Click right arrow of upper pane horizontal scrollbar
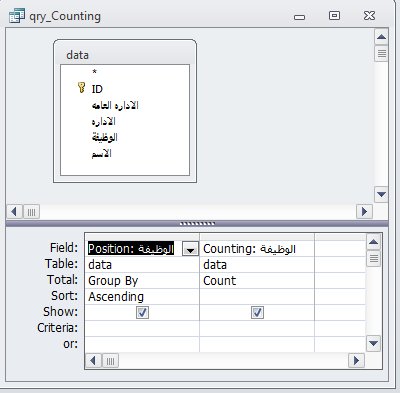Viewport: 400px width, 393px height. [x=364, y=212]
